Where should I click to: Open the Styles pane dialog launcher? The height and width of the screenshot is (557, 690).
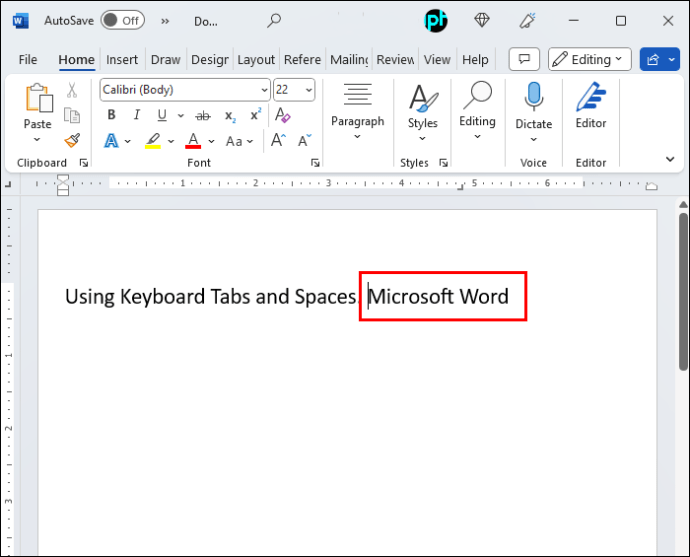[443, 163]
